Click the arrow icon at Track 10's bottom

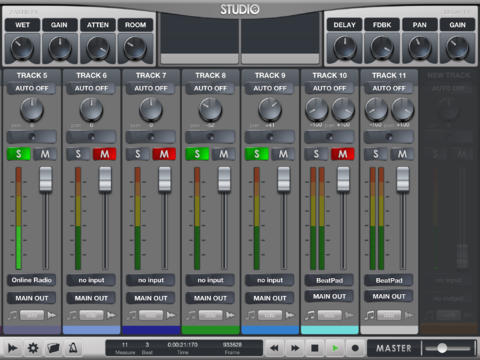349,315
